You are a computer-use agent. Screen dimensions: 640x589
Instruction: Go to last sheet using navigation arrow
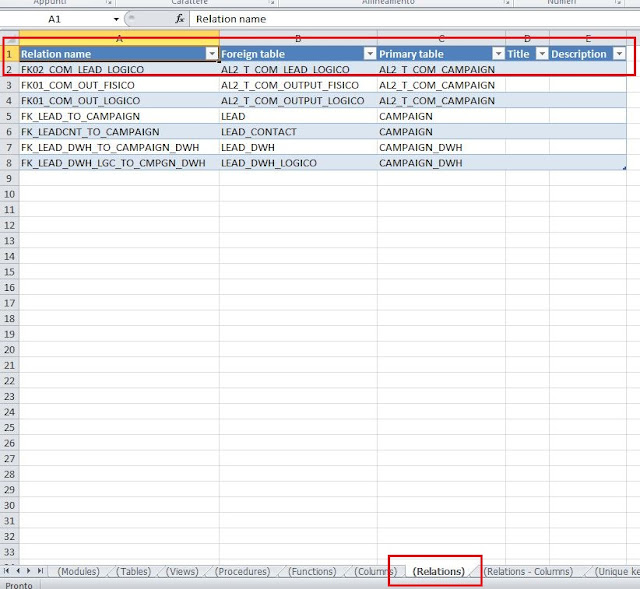(40, 571)
